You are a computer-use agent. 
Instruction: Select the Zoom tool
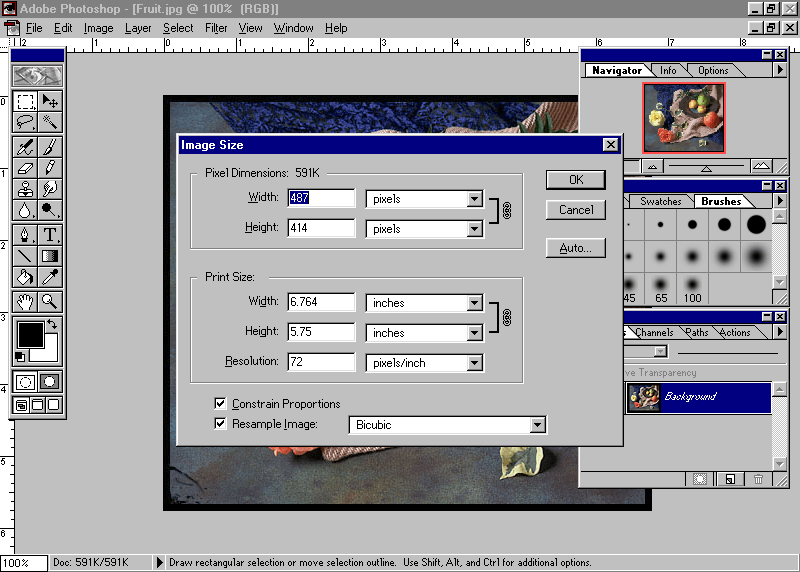(x=49, y=302)
